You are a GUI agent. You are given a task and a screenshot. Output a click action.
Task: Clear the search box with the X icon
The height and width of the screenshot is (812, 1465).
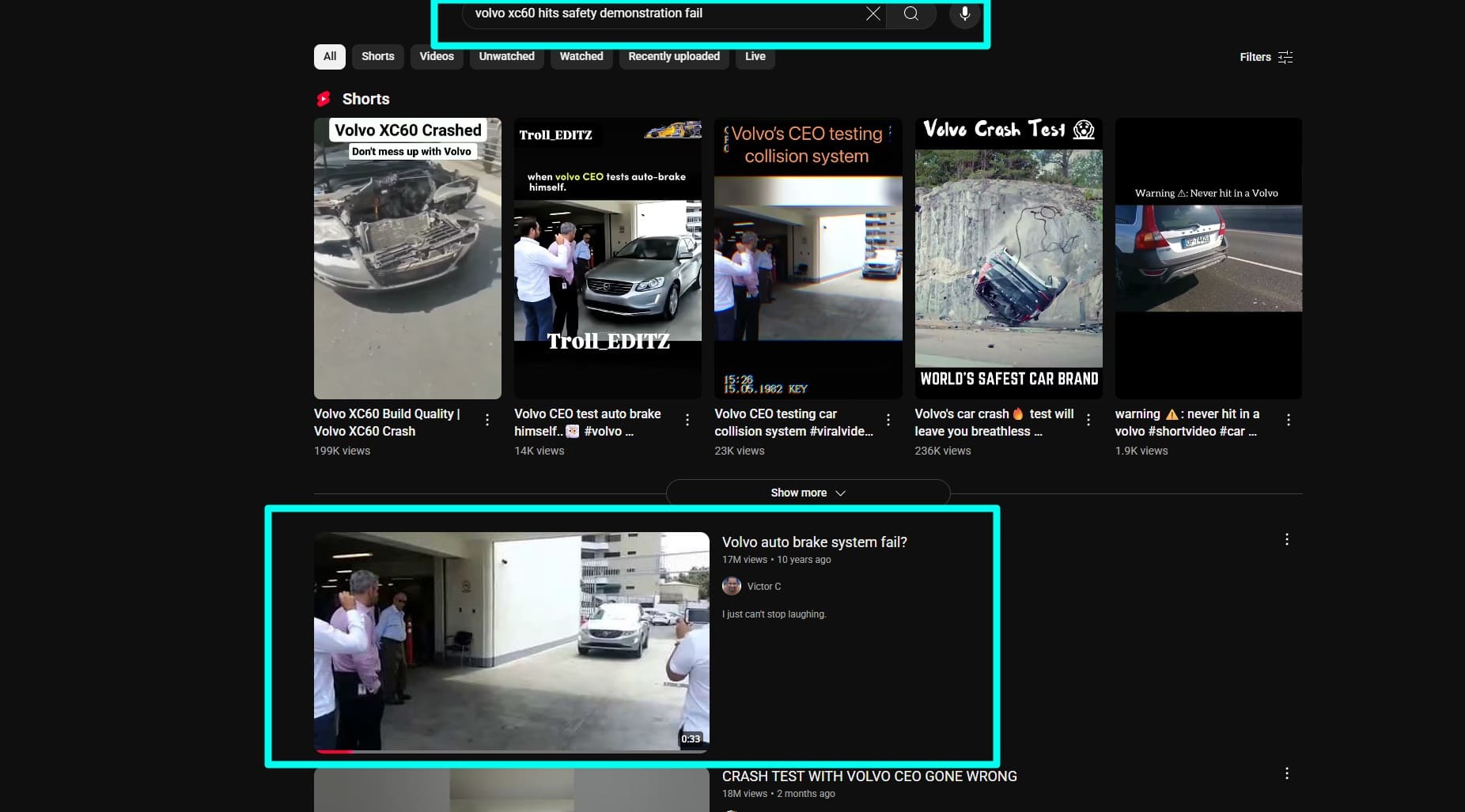point(873,13)
